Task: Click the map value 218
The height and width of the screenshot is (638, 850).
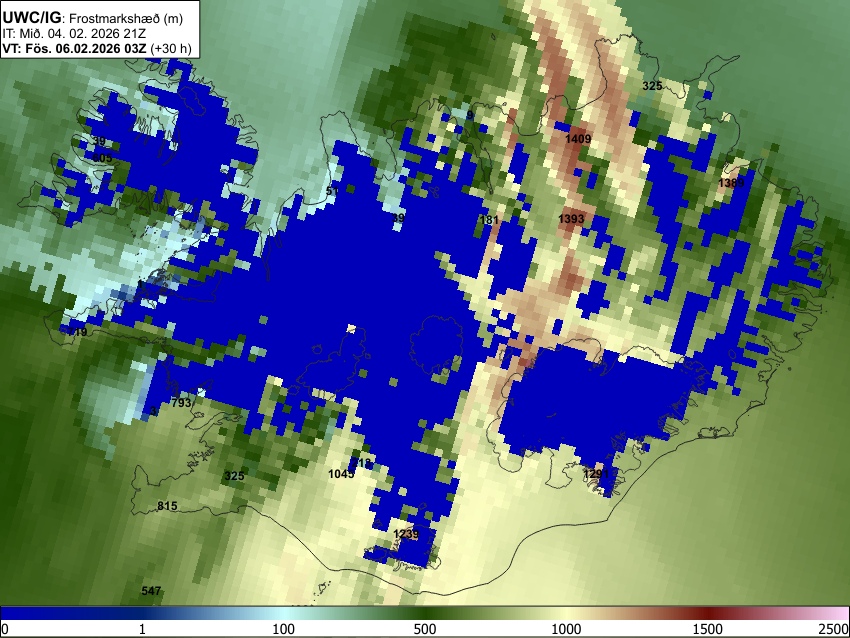Action: (362, 463)
